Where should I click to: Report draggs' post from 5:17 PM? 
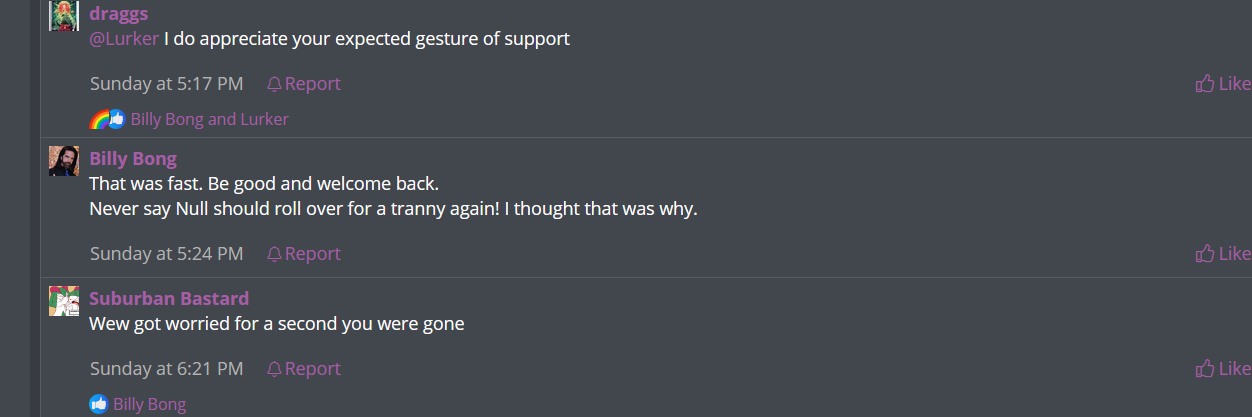[x=304, y=84]
